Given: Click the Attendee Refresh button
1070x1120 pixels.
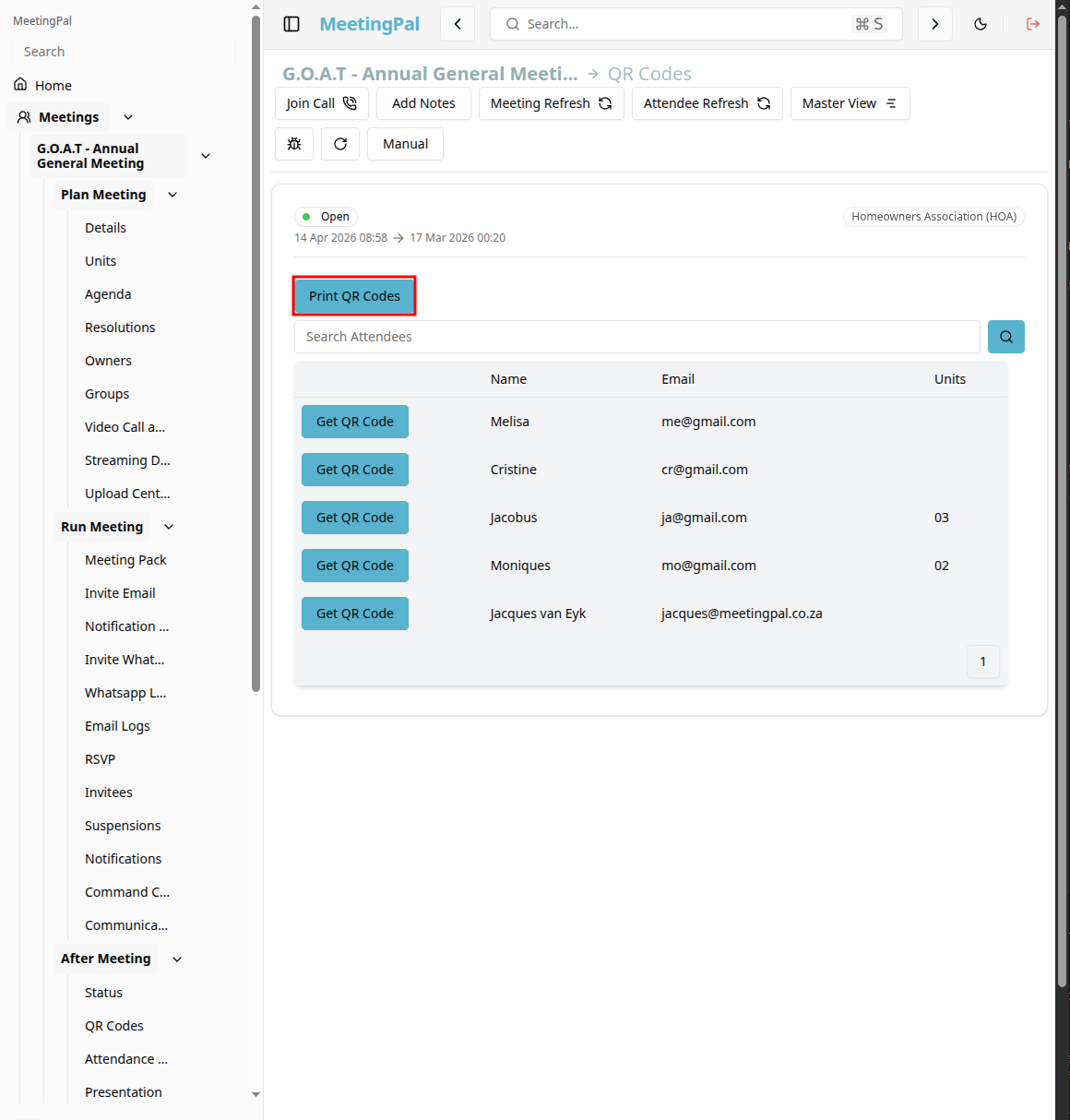Looking at the screenshot, I should point(707,103).
